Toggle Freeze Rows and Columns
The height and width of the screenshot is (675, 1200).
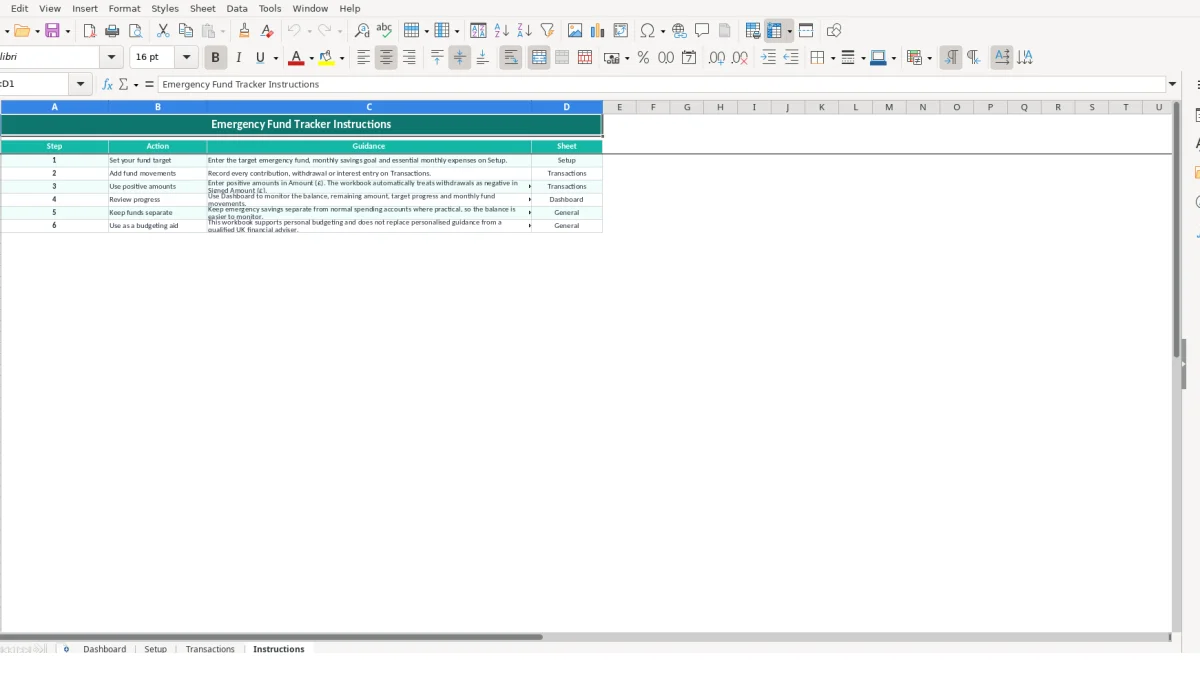(x=775, y=31)
